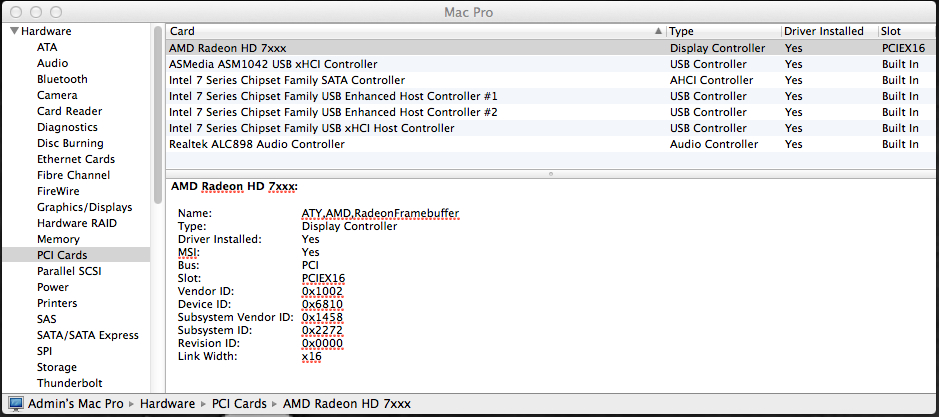939x417 pixels.
Task: Click the Display Controller type cell
Action: pyautogui.click(x=717, y=48)
